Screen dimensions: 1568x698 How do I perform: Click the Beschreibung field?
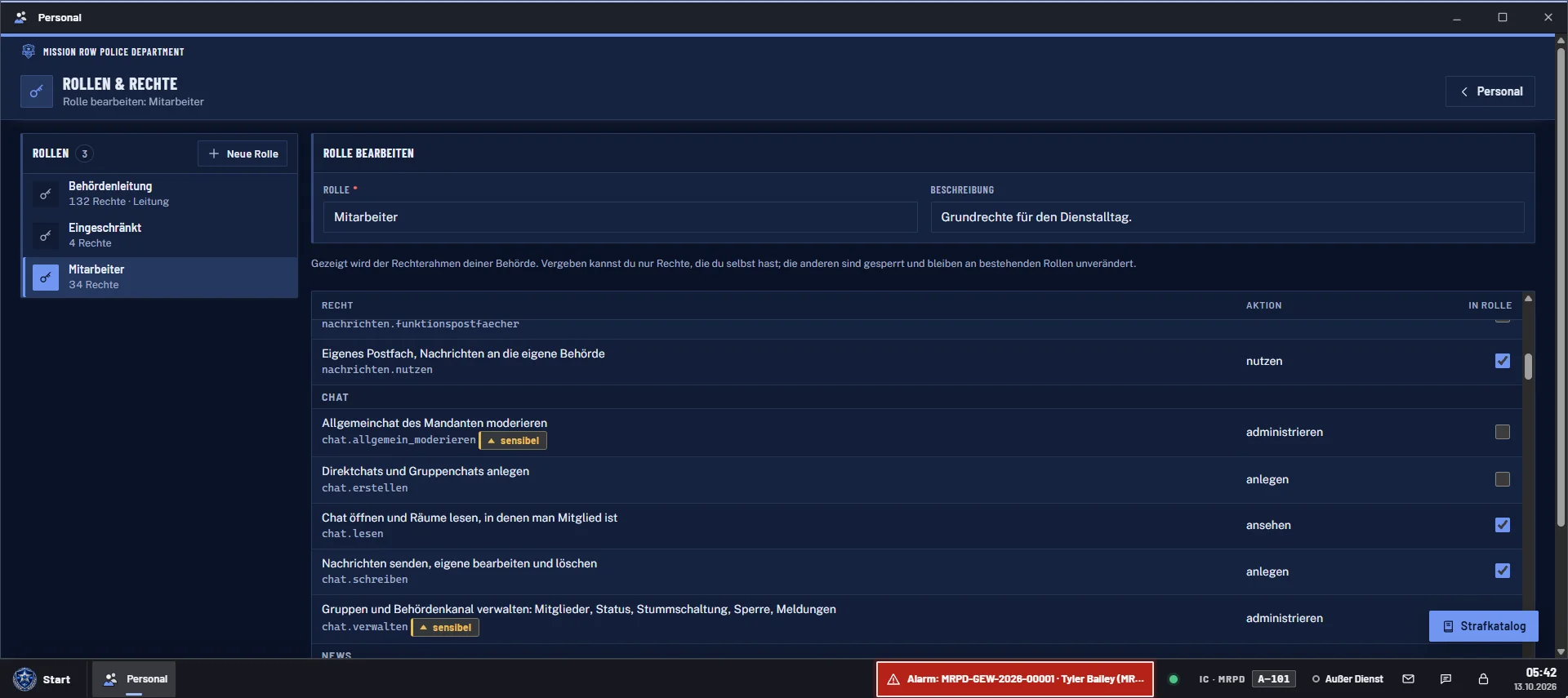pos(1227,217)
